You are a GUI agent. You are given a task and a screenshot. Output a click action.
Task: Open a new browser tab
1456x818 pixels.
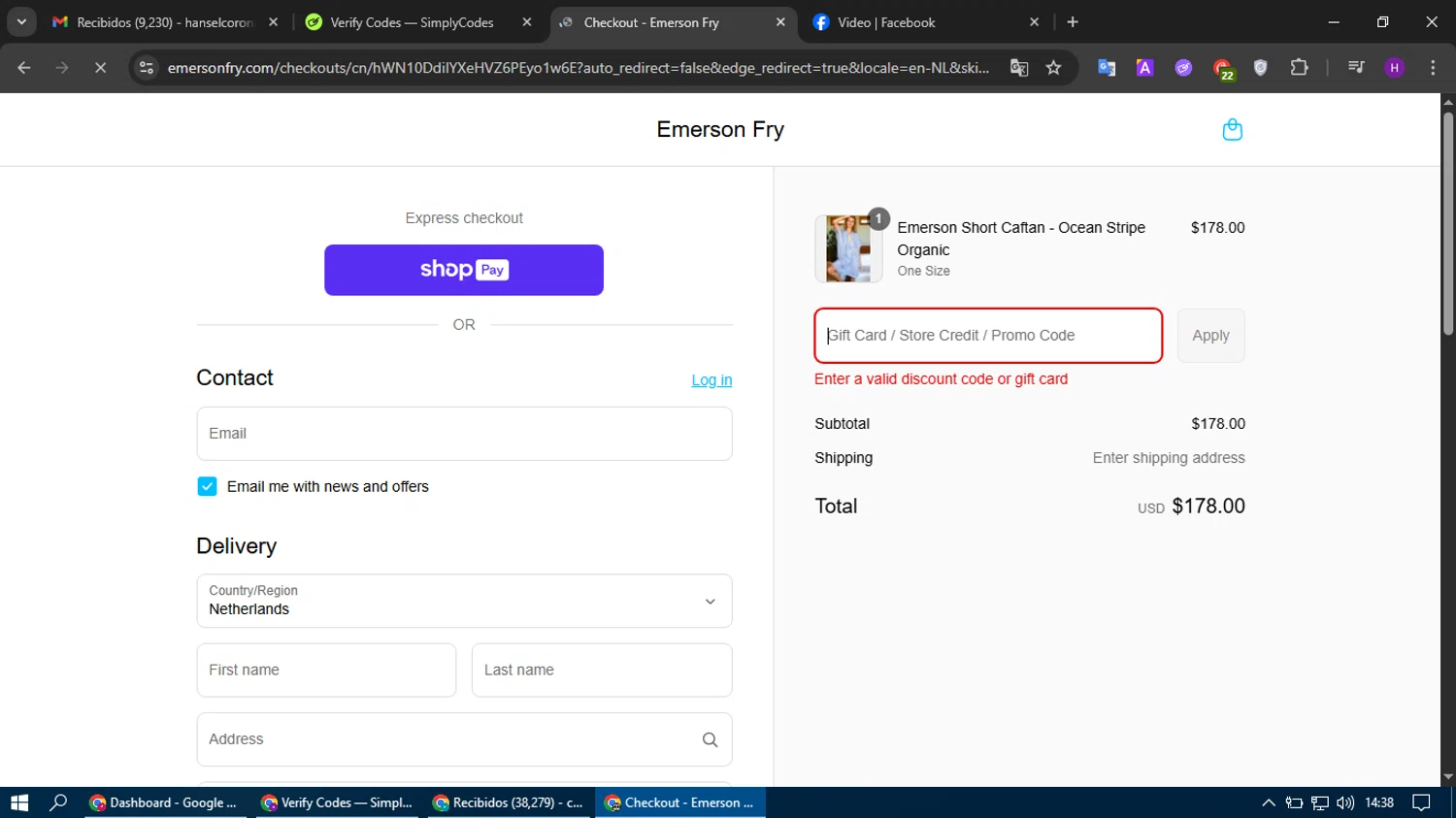click(x=1073, y=22)
